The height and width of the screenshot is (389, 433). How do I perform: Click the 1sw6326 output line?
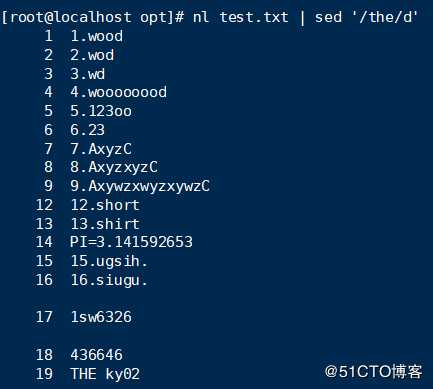(101, 317)
